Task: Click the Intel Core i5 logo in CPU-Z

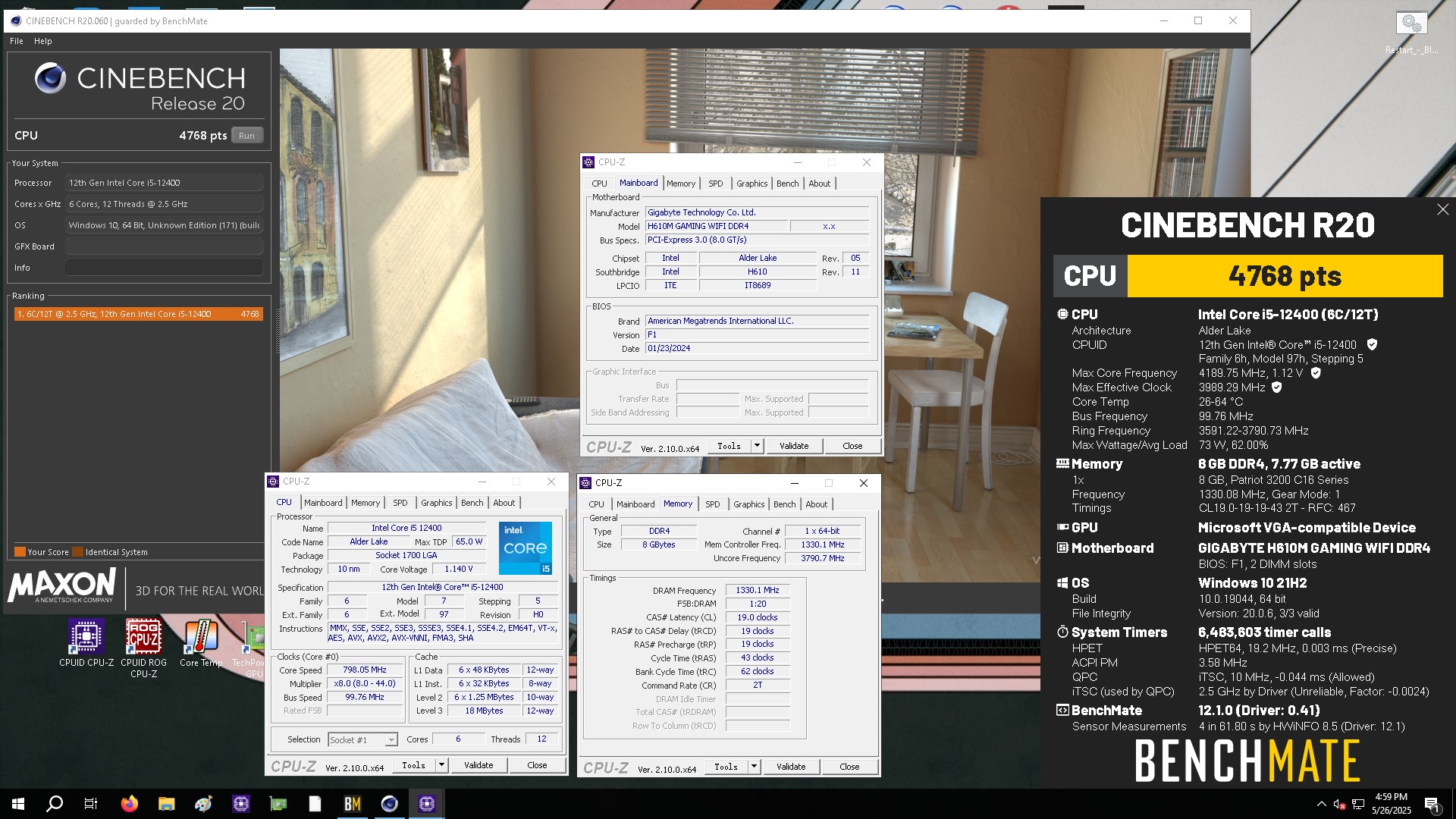Action: point(525,548)
